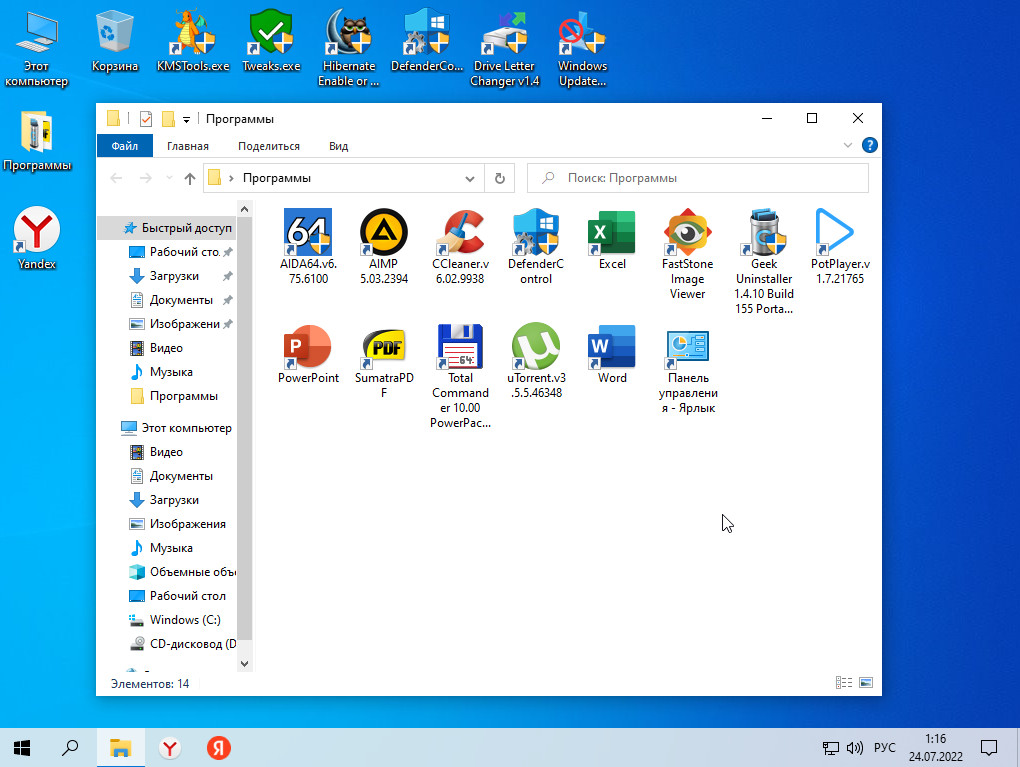
Task: Expand the ribbon with chevron arrow
Action: (848, 145)
